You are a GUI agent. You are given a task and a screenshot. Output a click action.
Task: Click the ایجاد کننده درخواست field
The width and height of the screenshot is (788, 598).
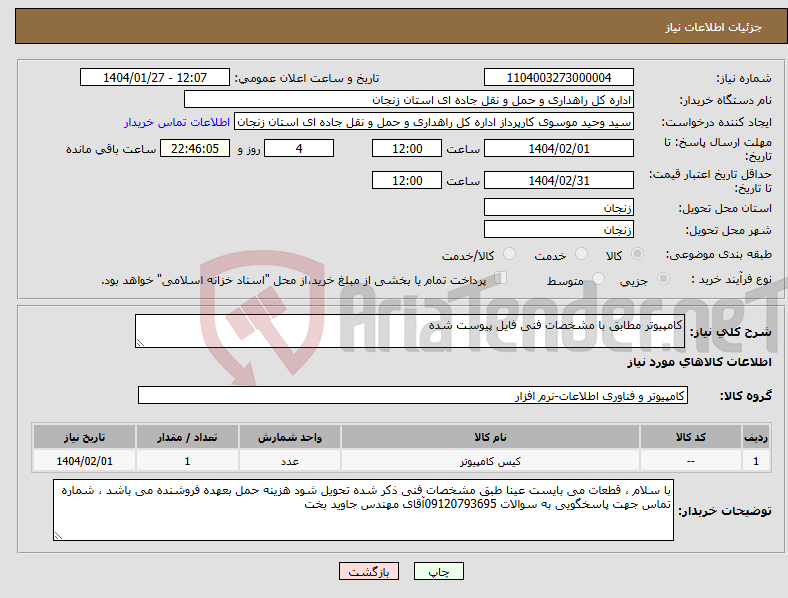(434, 122)
